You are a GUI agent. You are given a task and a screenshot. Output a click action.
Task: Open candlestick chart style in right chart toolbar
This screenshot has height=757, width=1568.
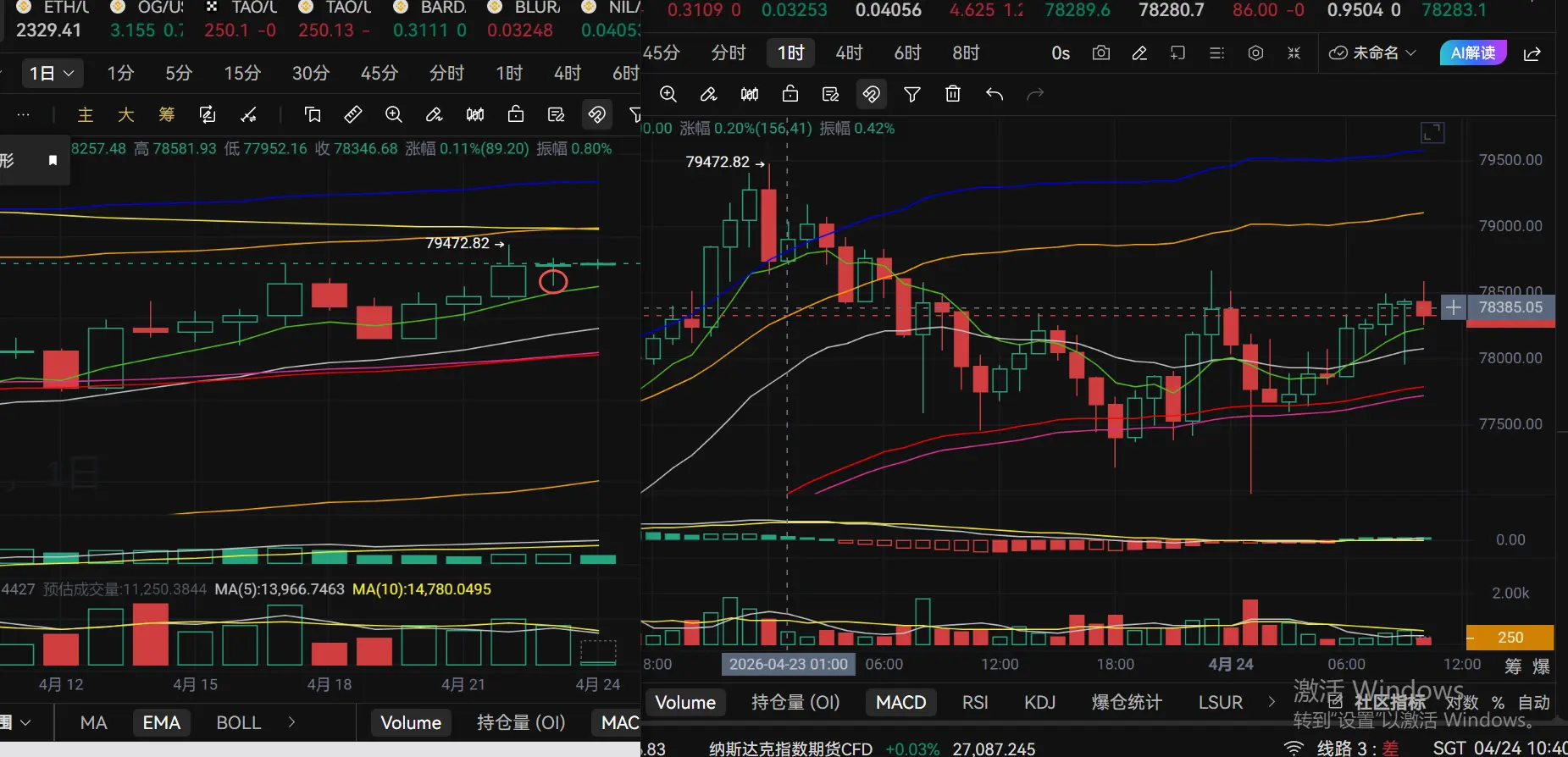pyautogui.click(x=750, y=94)
